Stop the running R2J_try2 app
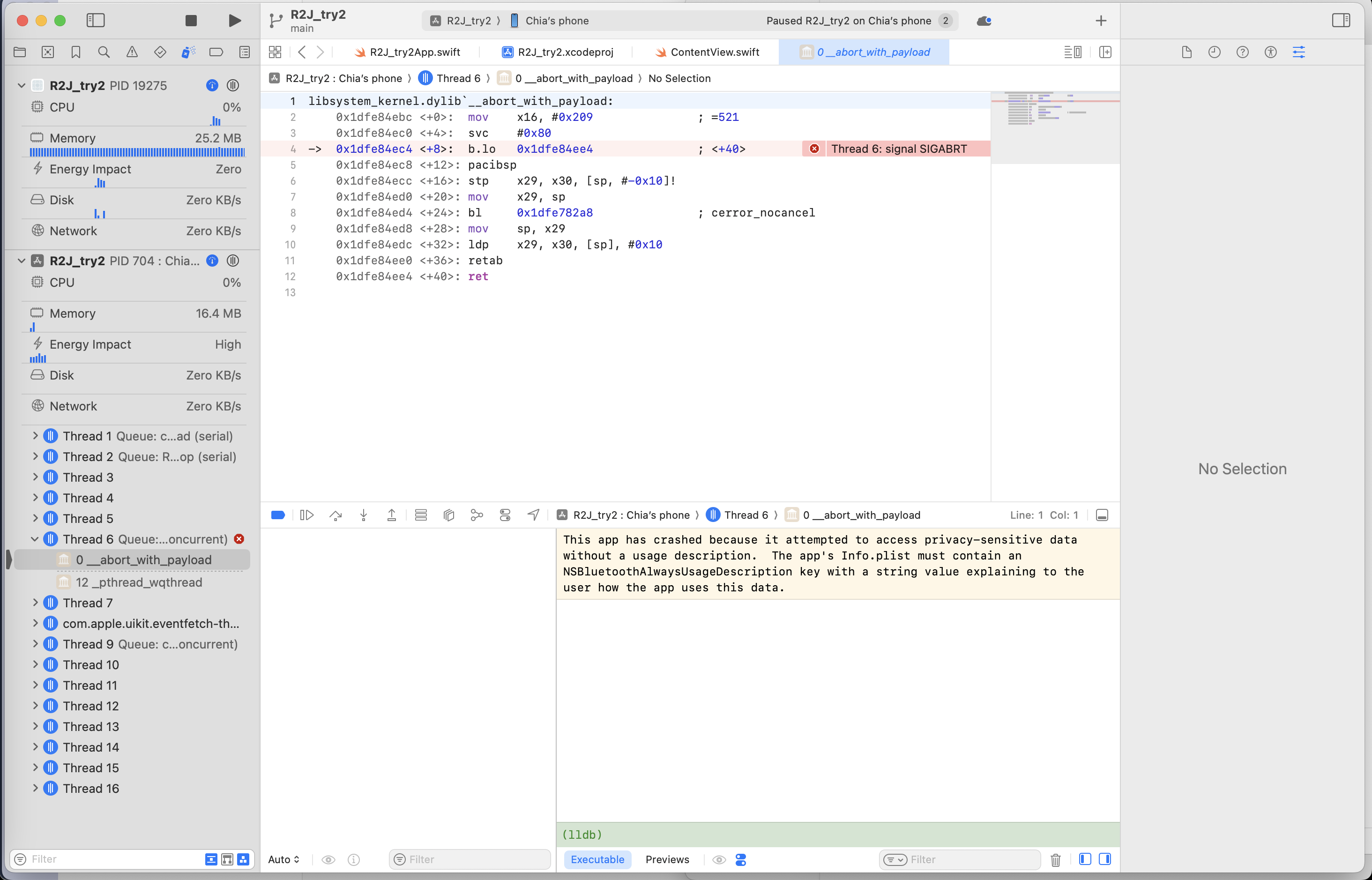Viewport: 1372px width, 880px height. [x=191, y=21]
